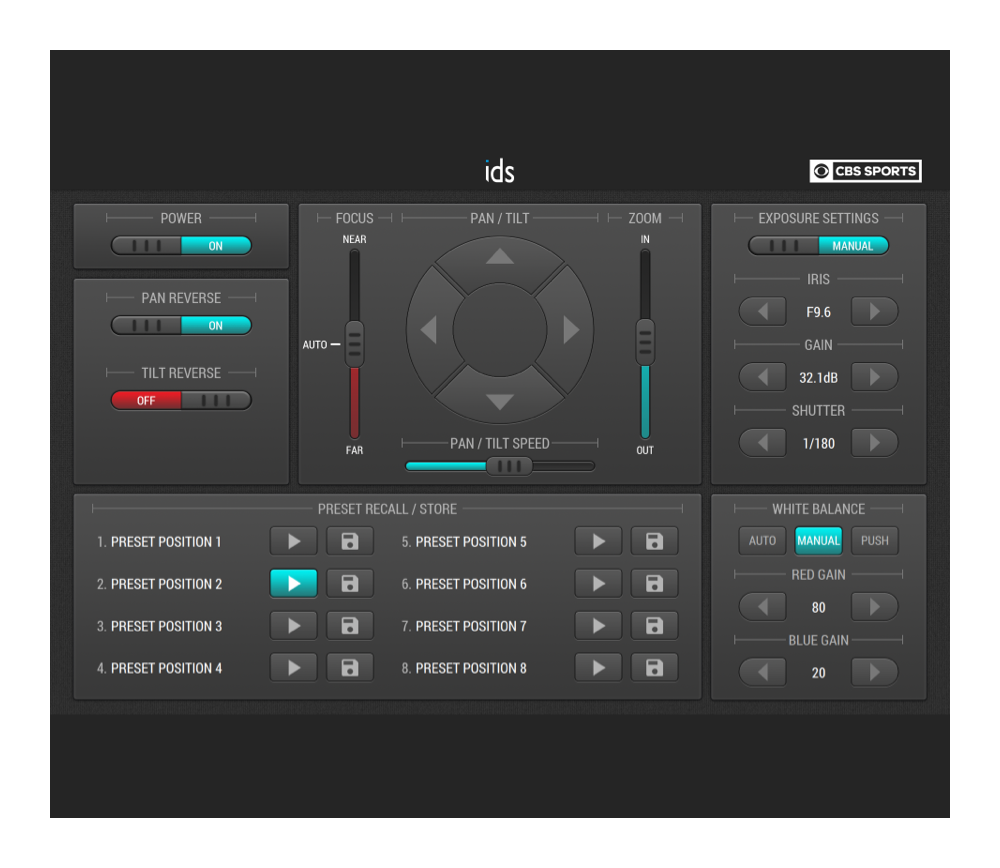This screenshot has width=1000, height=868.
Task: Store Preset Position 3 with save icon
Action: 350,625
